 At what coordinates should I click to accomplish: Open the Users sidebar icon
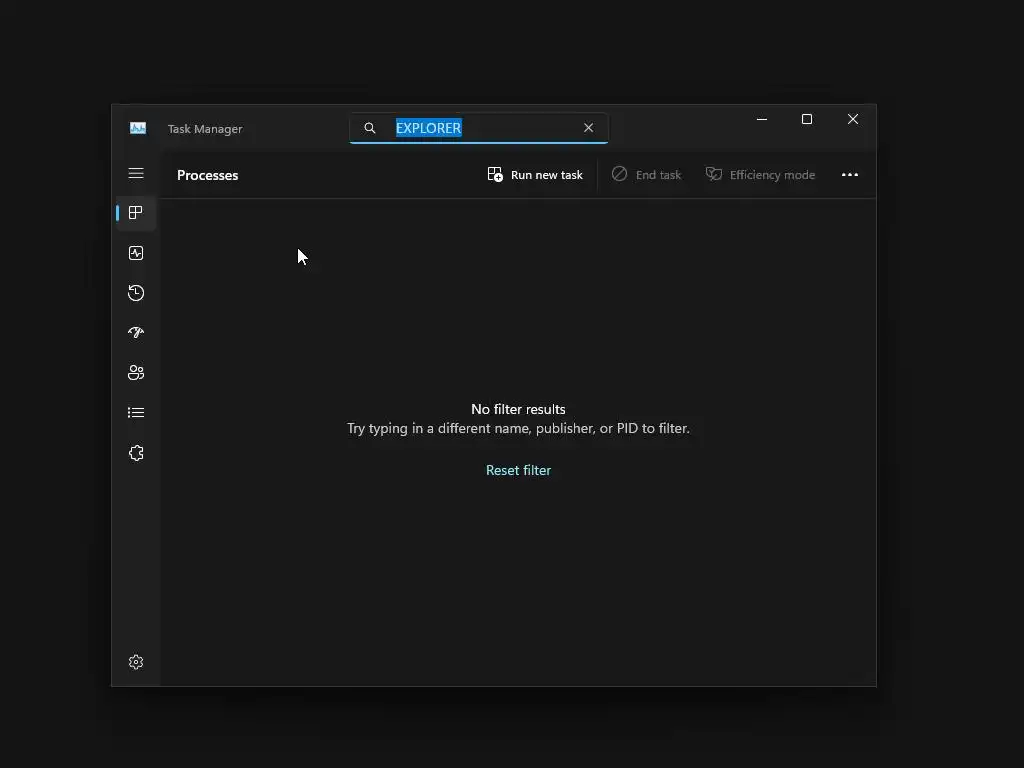pos(136,372)
